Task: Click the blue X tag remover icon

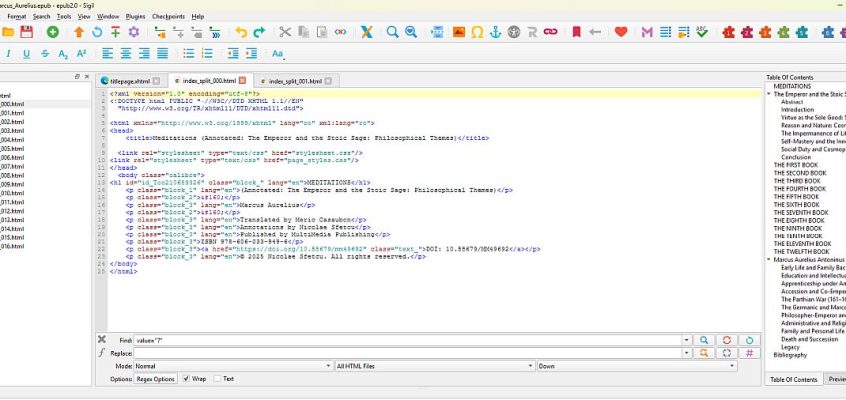Action: [366, 32]
